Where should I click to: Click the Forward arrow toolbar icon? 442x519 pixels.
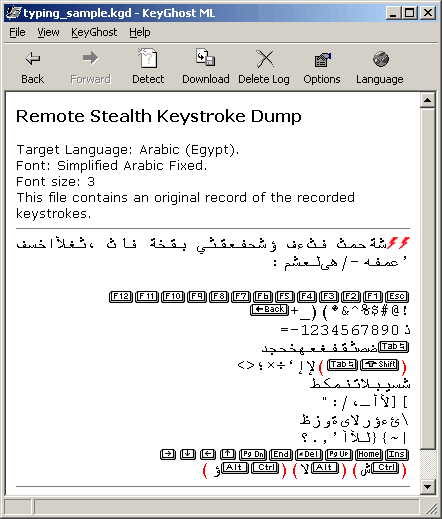pyautogui.click(x=90, y=58)
